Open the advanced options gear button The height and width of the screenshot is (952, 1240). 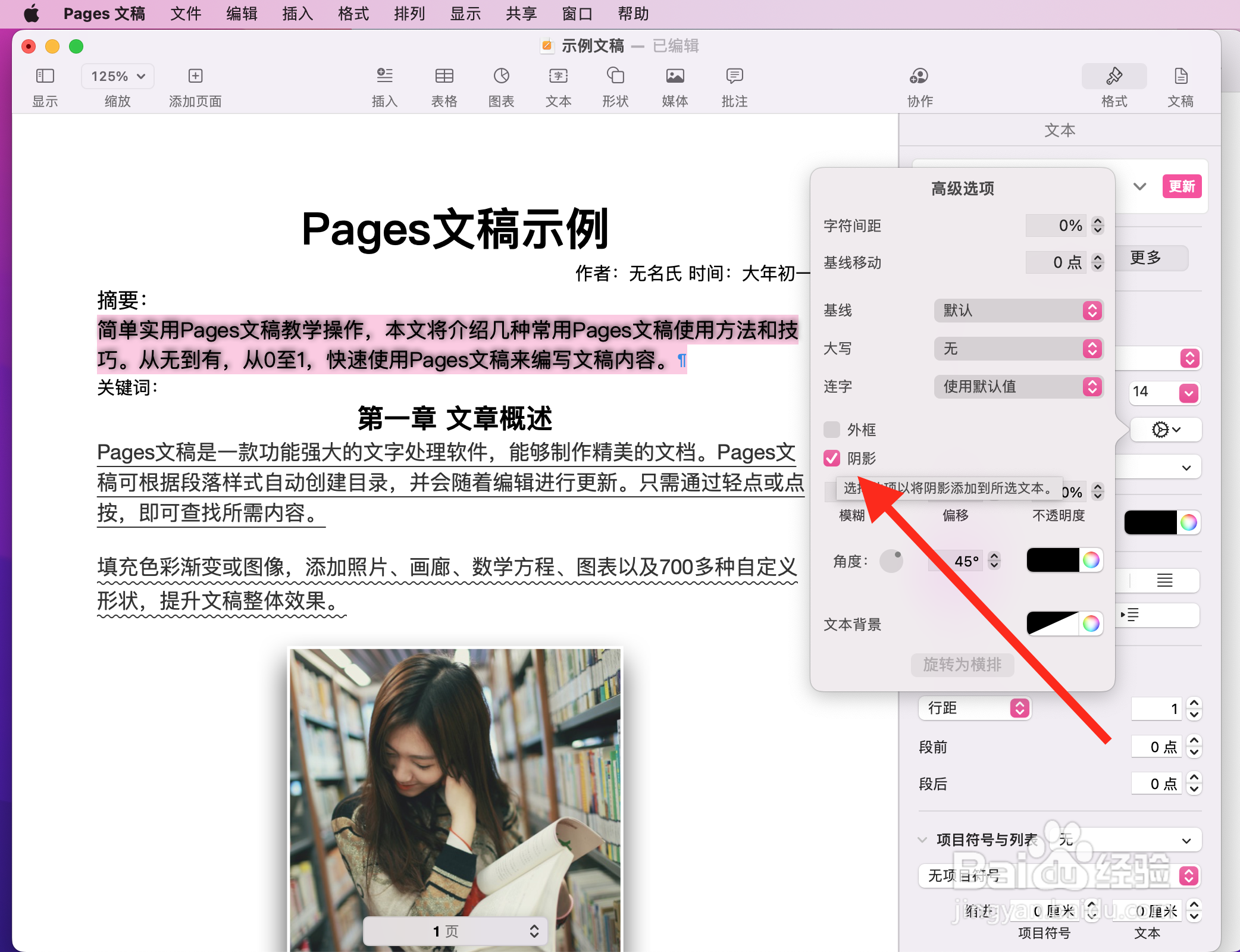(1166, 430)
